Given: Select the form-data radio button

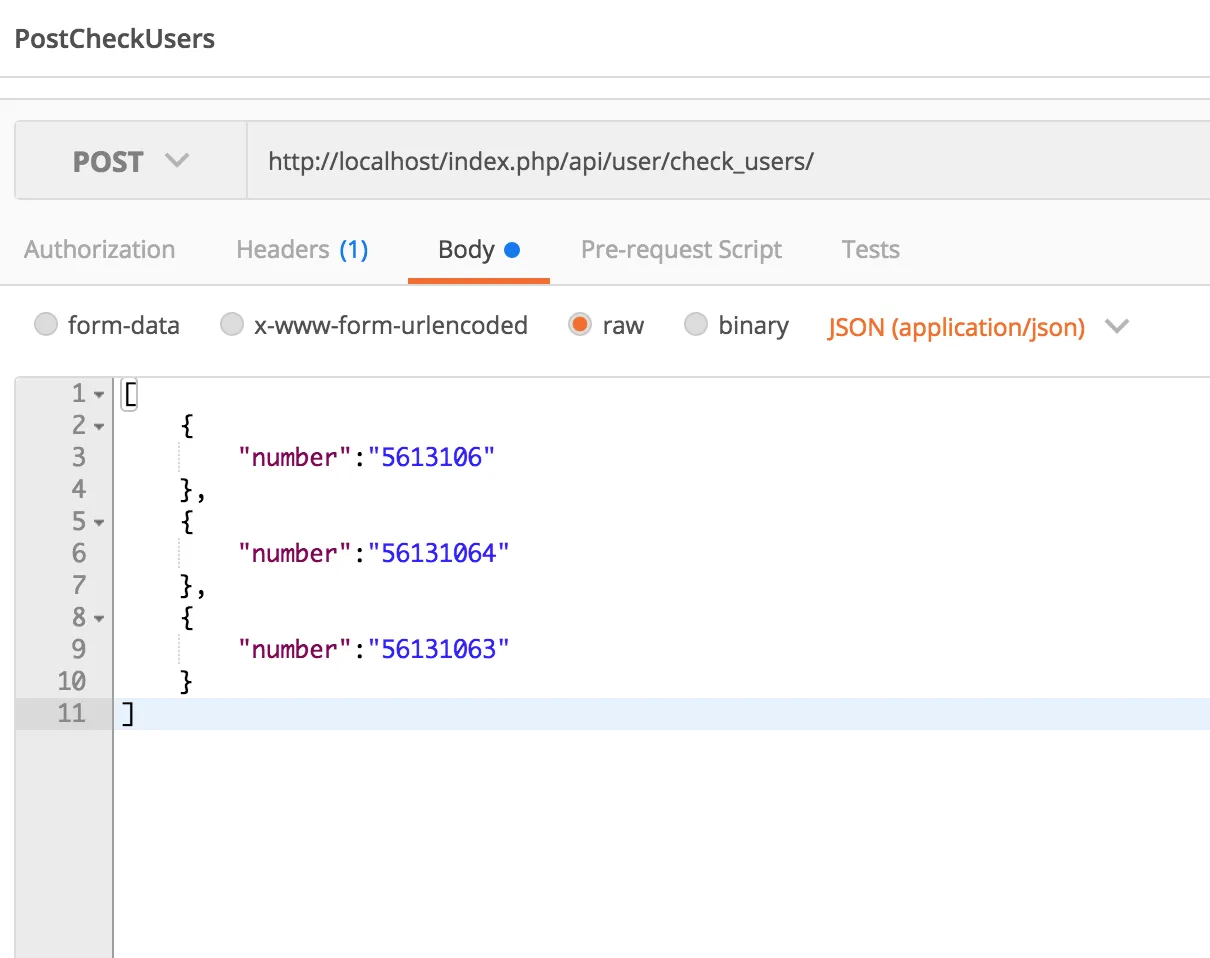Looking at the screenshot, I should click(46, 325).
